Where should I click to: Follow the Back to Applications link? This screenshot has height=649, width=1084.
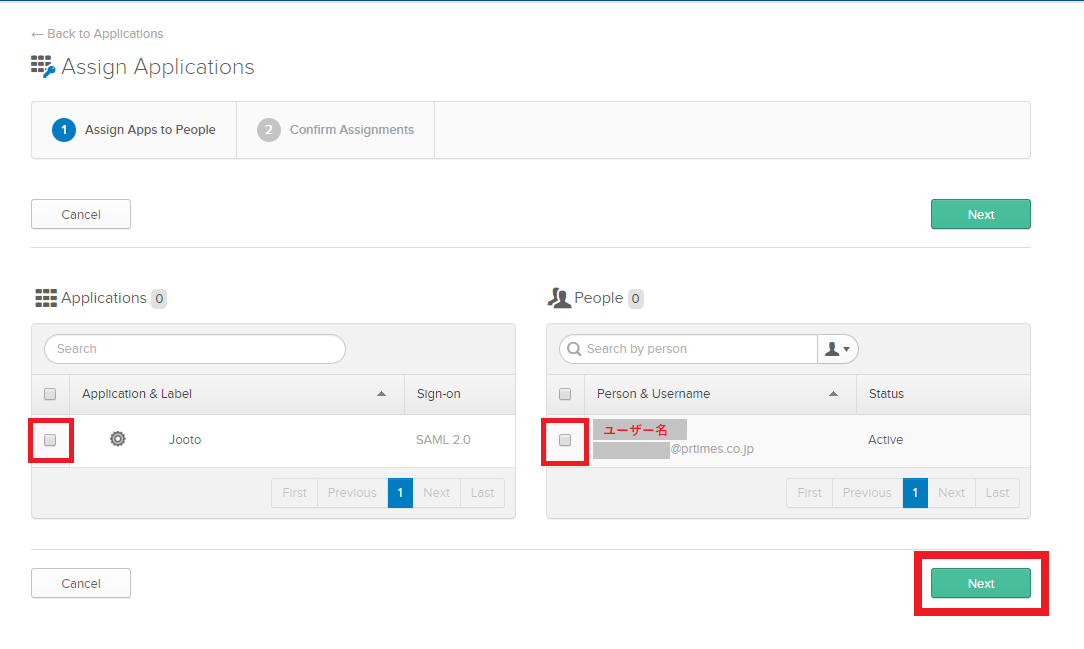click(x=96, y=33)
